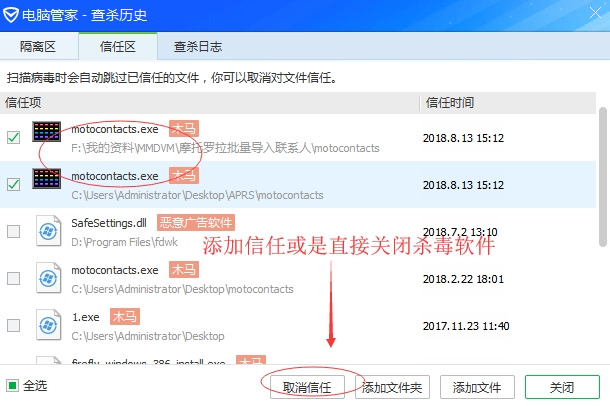The height and width of the screenshot is (406, 610).
Task: Click the SafeSettings.dll file icon
Action: [48, 231]
